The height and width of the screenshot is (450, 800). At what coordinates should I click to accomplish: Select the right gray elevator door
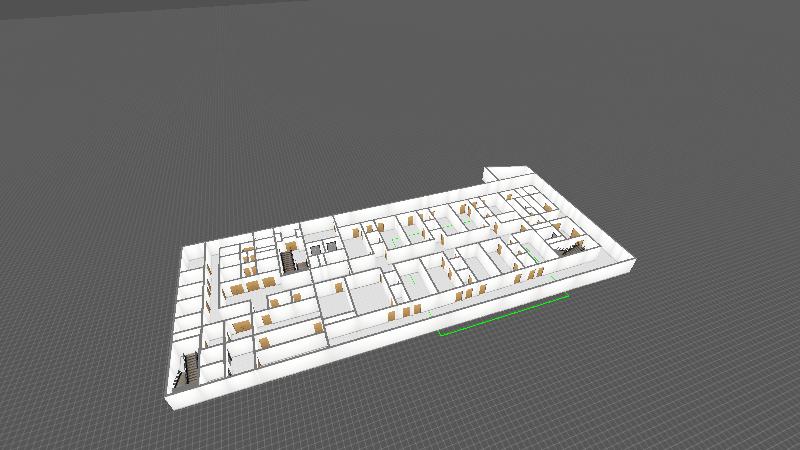[331, 246]
